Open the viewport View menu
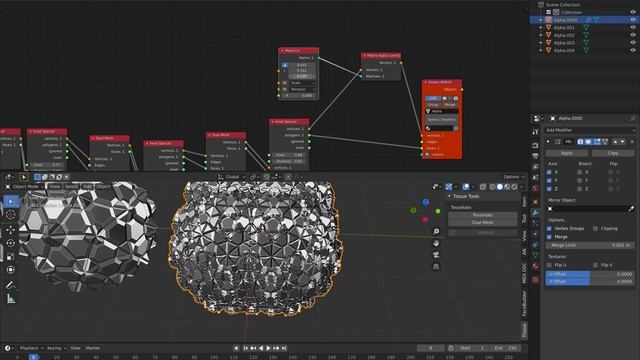 pos(54,187)
